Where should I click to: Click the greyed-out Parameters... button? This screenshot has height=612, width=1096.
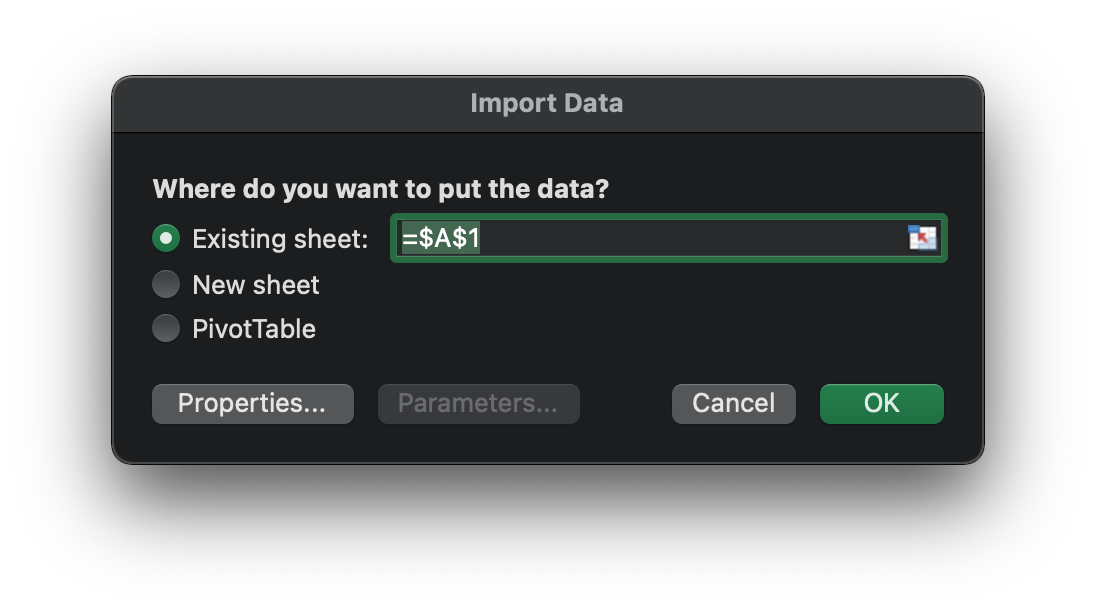pyautogui.click(x=479, y=404)
